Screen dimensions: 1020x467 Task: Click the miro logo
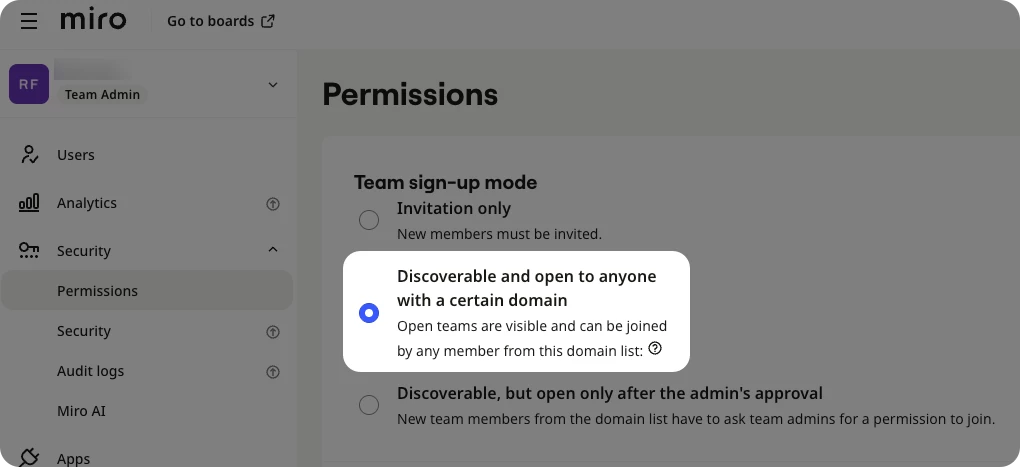coord(93,20)
